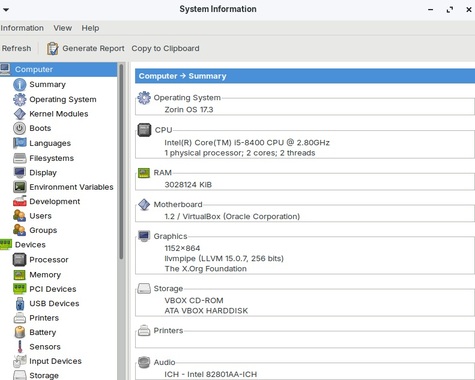Screen dimensions: 475x380
Task: Click the flag icon beside Languages
Action: 20,143
